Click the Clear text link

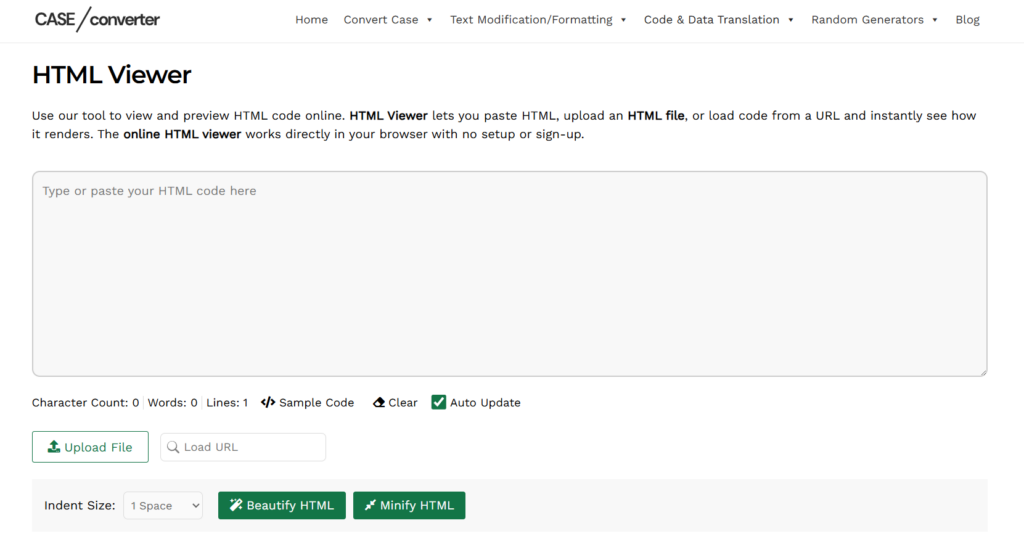[x=403, y=403]
